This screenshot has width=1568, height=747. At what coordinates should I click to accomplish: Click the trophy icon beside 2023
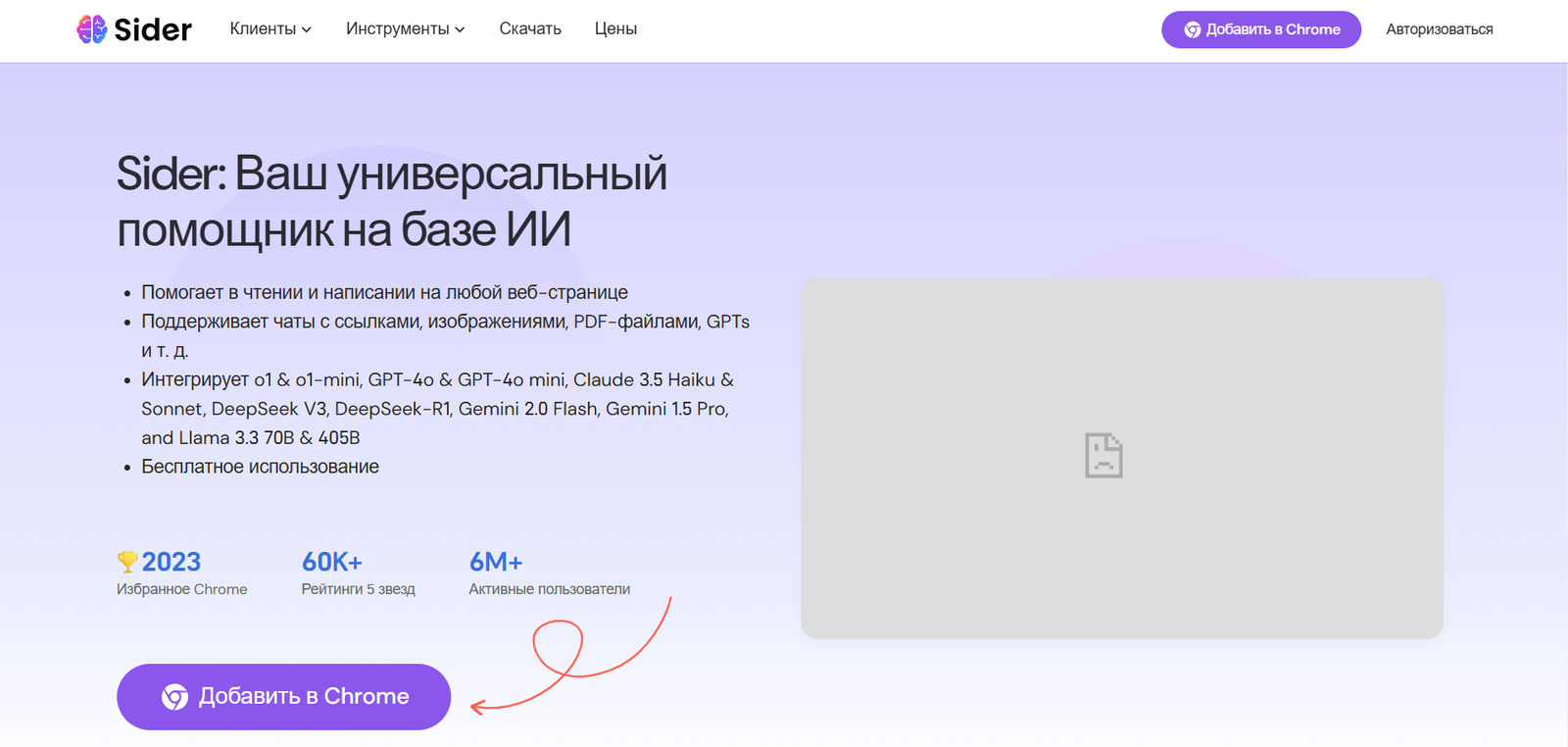point(126,562)
